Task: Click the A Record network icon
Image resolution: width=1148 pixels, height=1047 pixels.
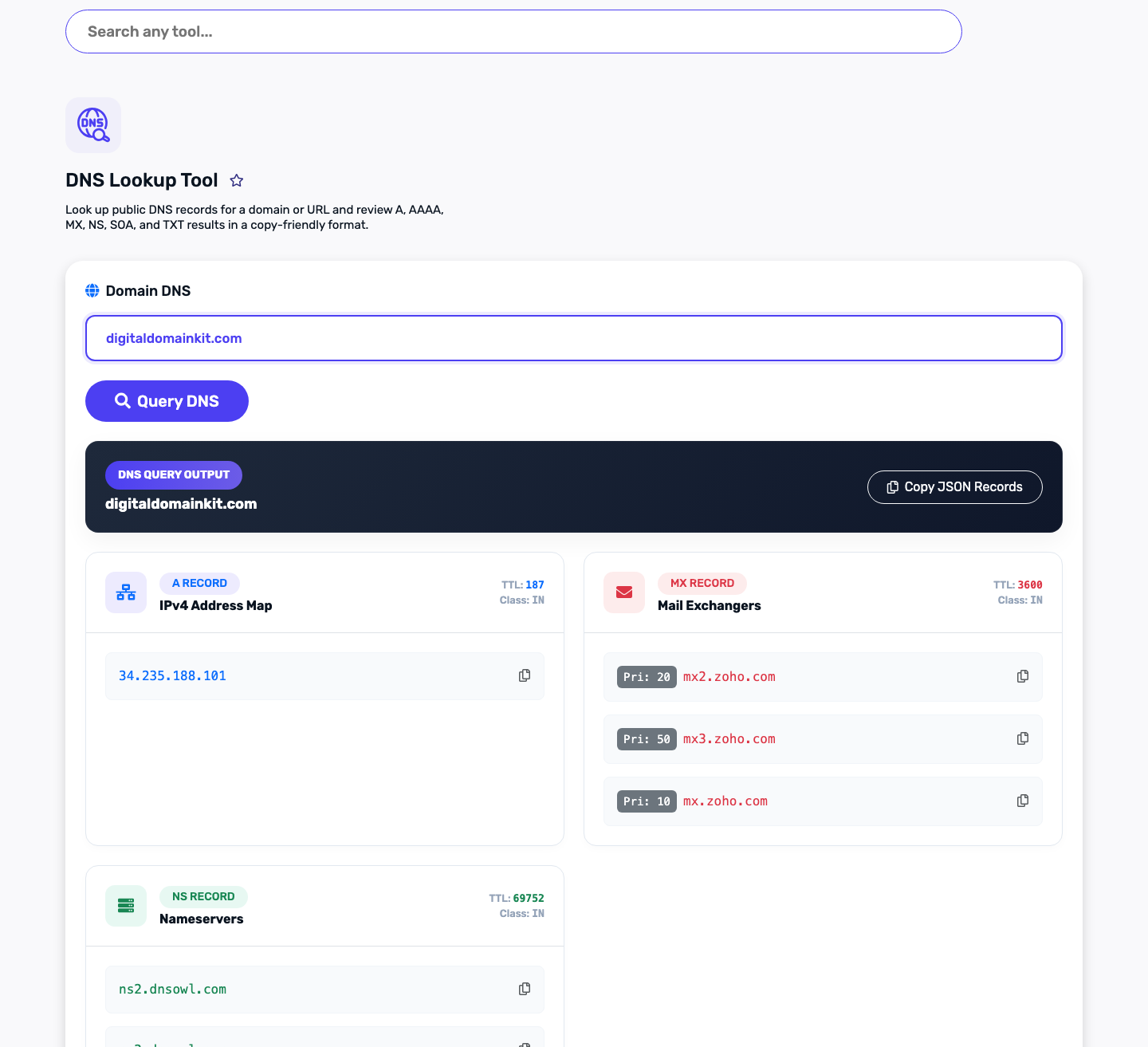Action: [126, 592]
